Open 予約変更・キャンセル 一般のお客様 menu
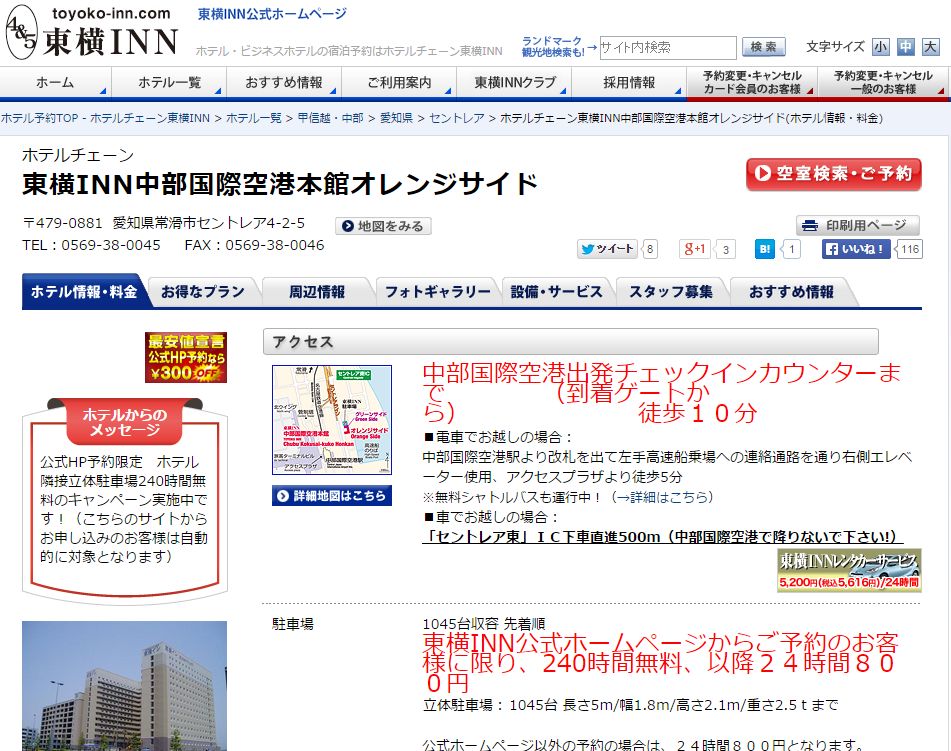The image size is (951, 751). point(883,83)
